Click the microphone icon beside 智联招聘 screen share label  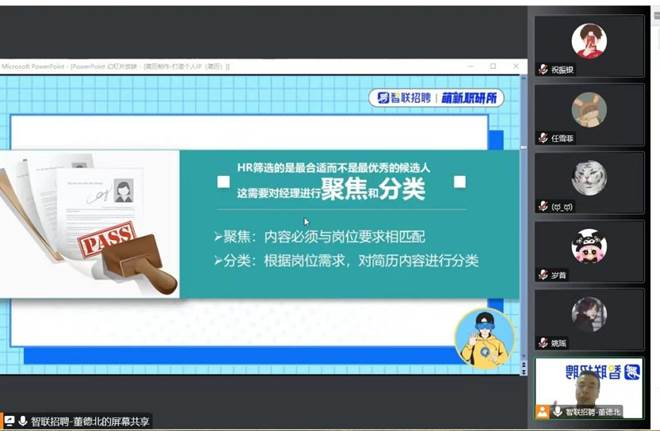[21, 421]
